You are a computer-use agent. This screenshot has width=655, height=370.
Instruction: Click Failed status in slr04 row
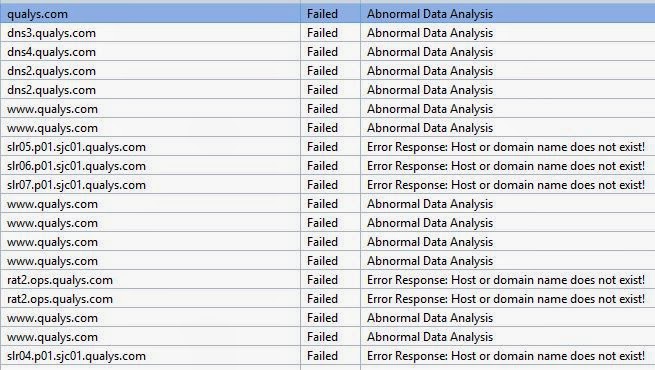pyautogui.click(x=322, y=356)
